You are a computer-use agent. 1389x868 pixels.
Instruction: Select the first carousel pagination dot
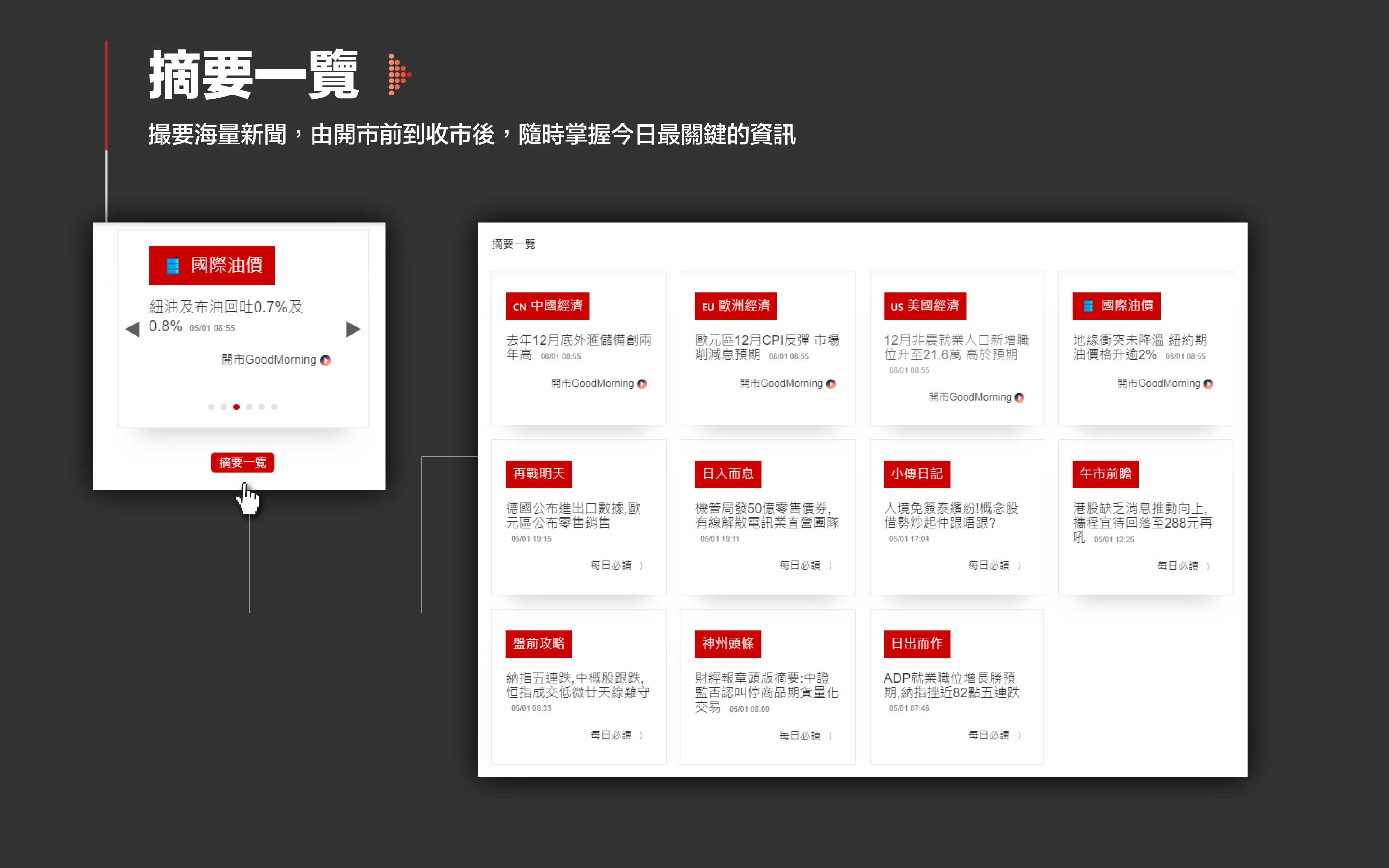point(211,407)
